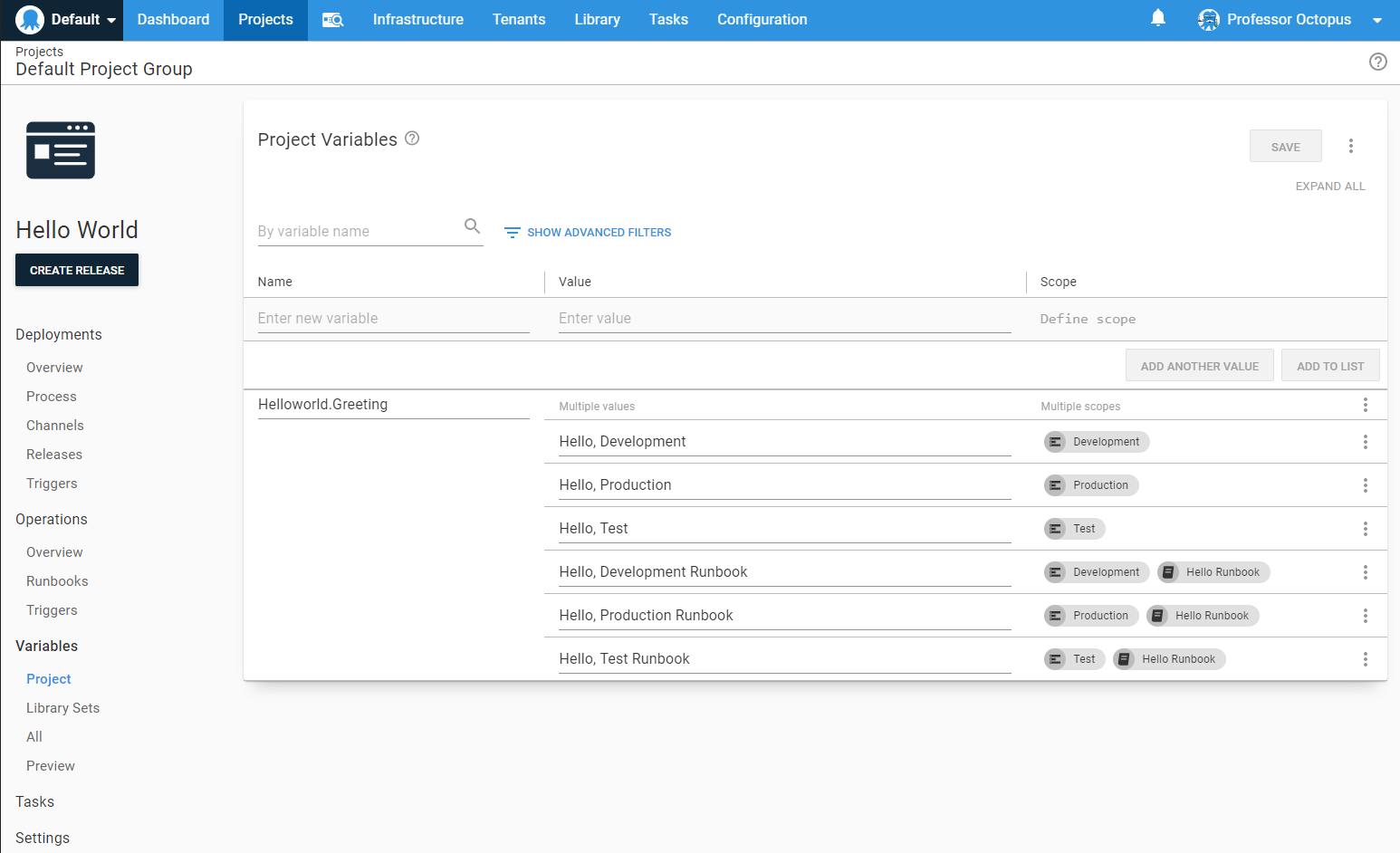Screen dimensions: 1400x853
Task: Click the Add Another Value button
Action: point(1199,366)
